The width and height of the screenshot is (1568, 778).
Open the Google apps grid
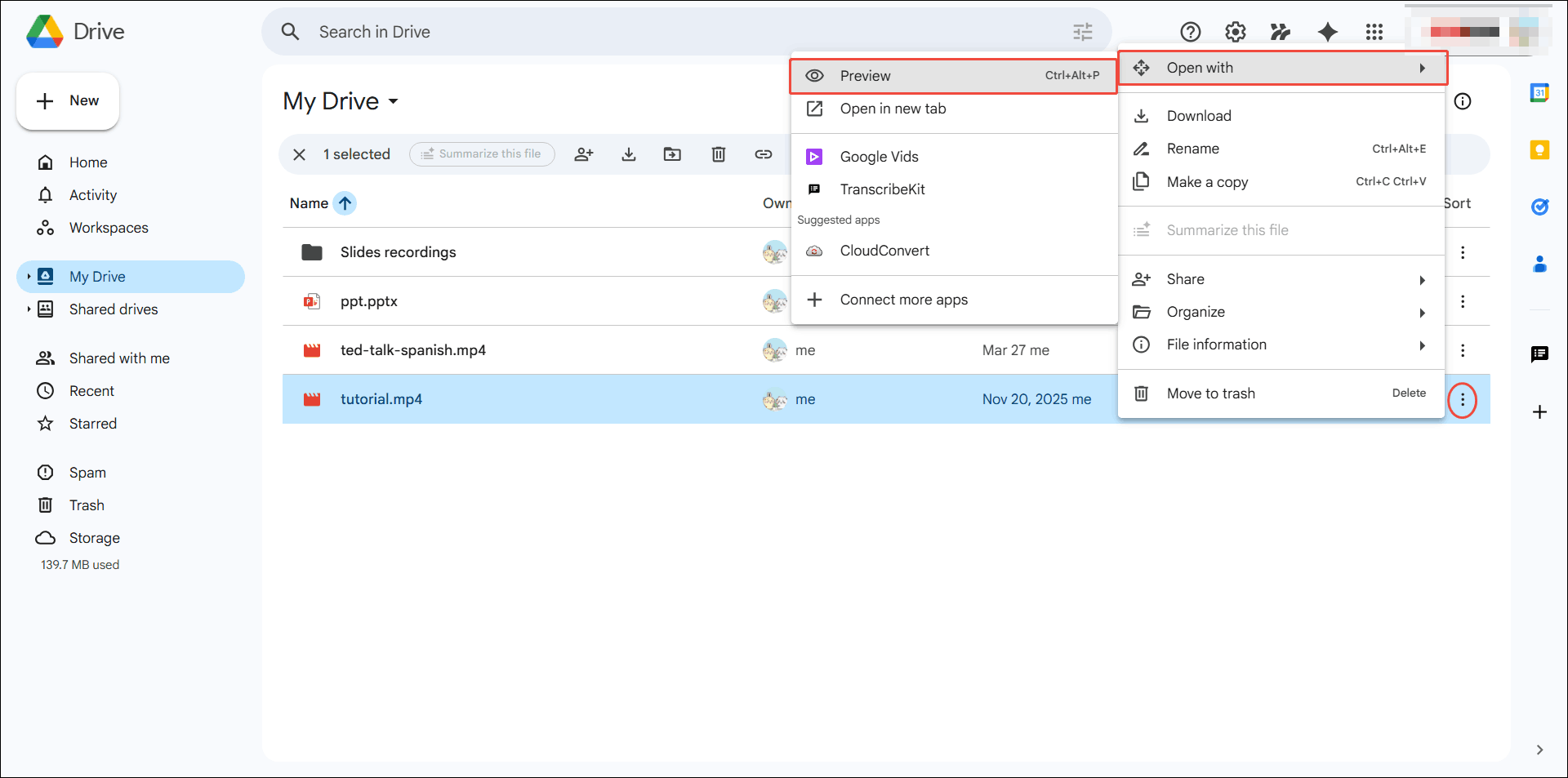point(1374,32)
